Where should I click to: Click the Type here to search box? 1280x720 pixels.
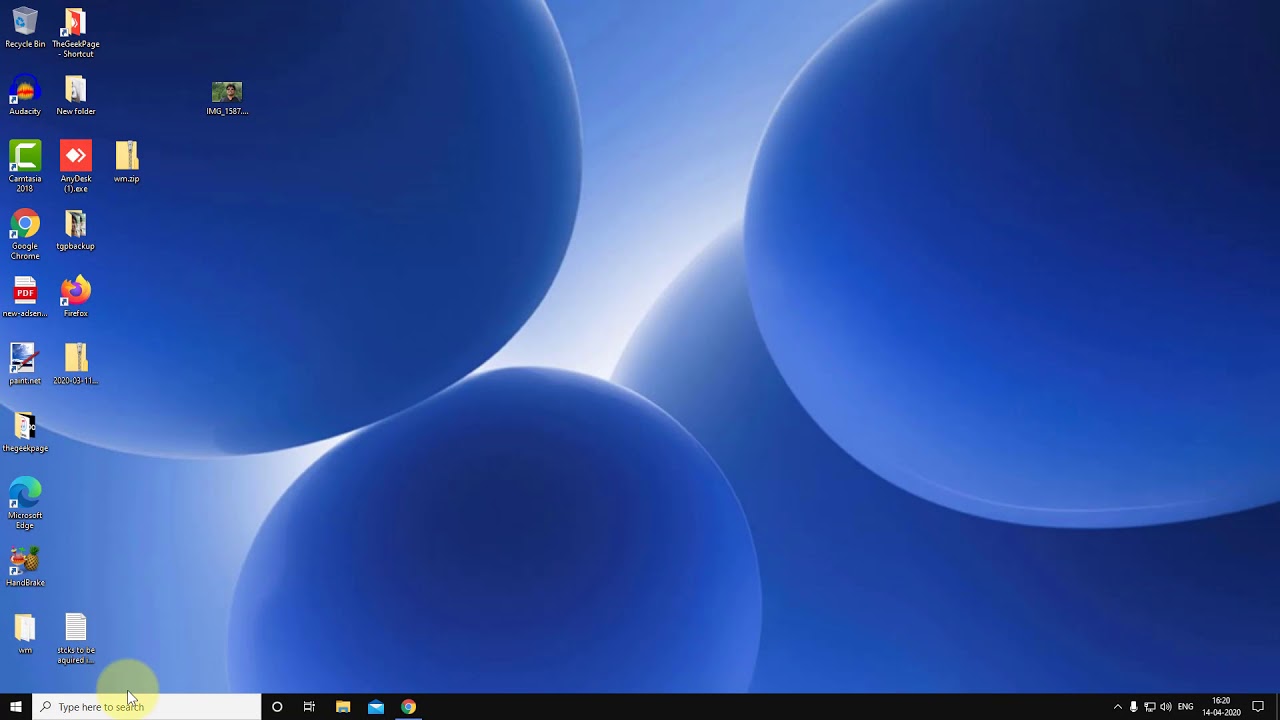(x=147, y=707)
